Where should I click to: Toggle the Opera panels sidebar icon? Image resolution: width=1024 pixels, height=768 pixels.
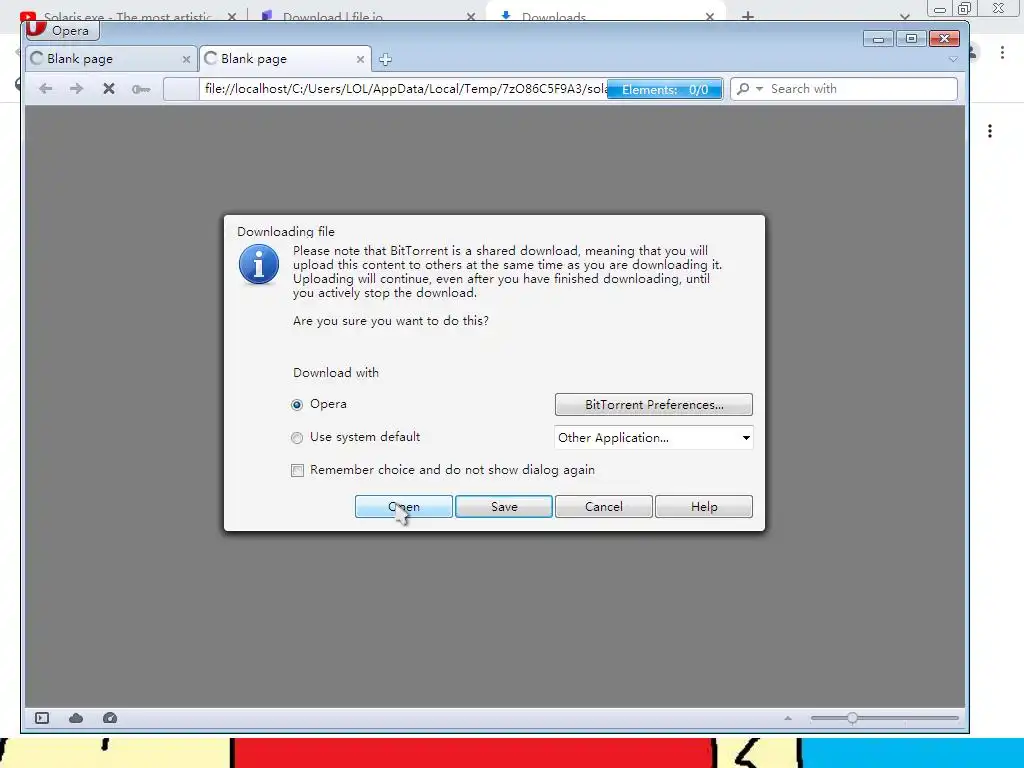pyautogui.click(x=42, y=718)
